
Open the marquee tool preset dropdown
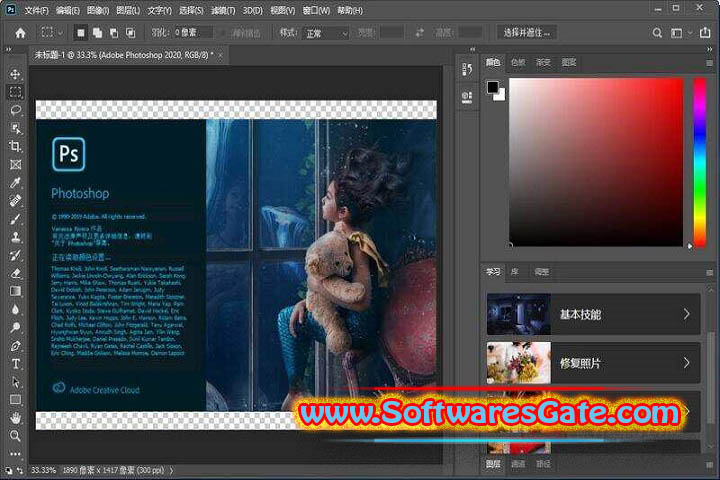click(x=60, y=33)
